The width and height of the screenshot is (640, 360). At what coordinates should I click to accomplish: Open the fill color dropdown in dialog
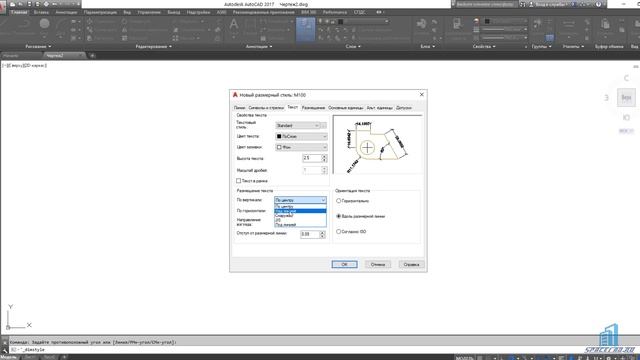coord(301,147)
